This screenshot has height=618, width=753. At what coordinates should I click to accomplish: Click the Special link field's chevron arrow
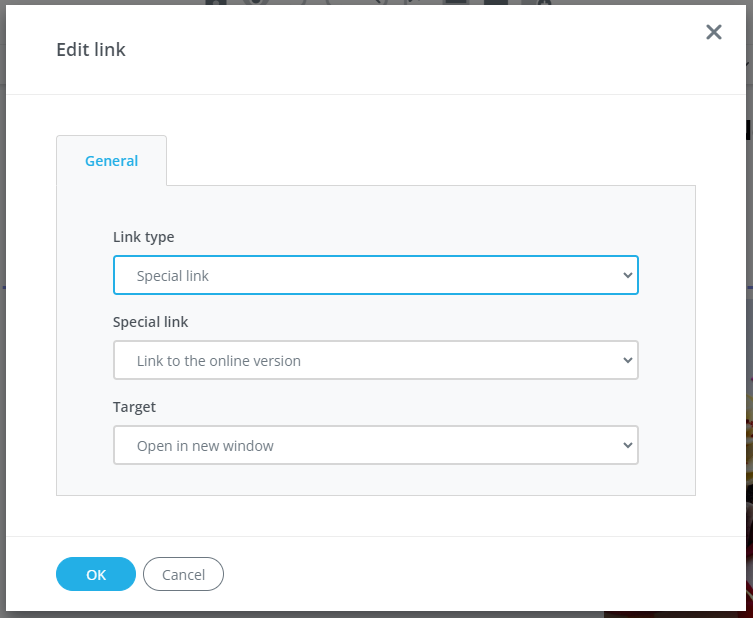[627, 360]
